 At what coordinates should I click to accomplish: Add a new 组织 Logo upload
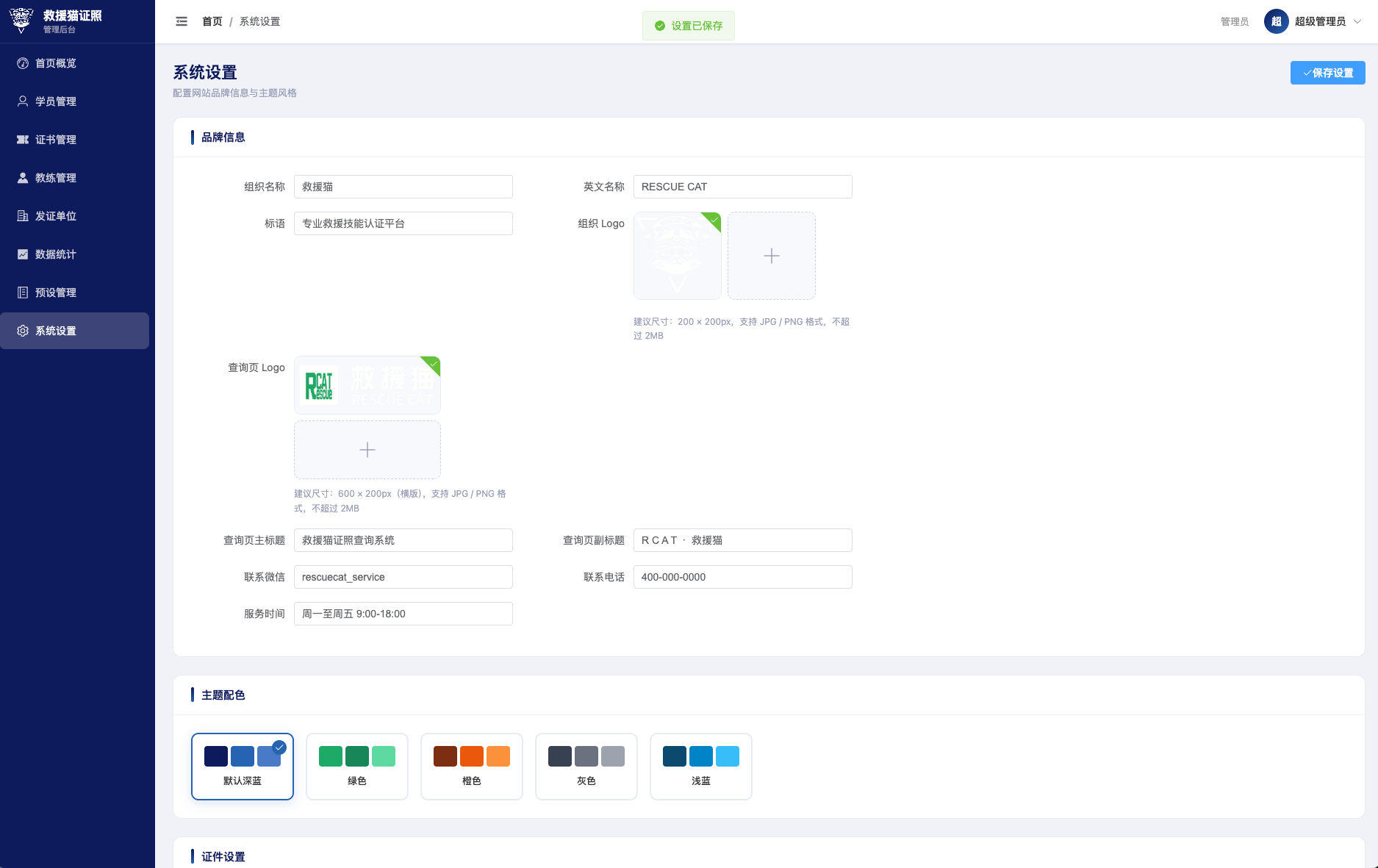771,256
